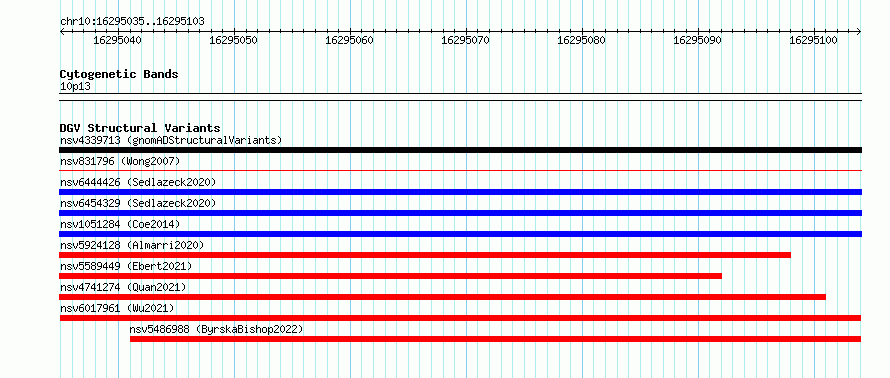Click ruler position 16295080
The width and height of the screenshot is (890, 378).
pyautogui.click(x=582, y=40)
